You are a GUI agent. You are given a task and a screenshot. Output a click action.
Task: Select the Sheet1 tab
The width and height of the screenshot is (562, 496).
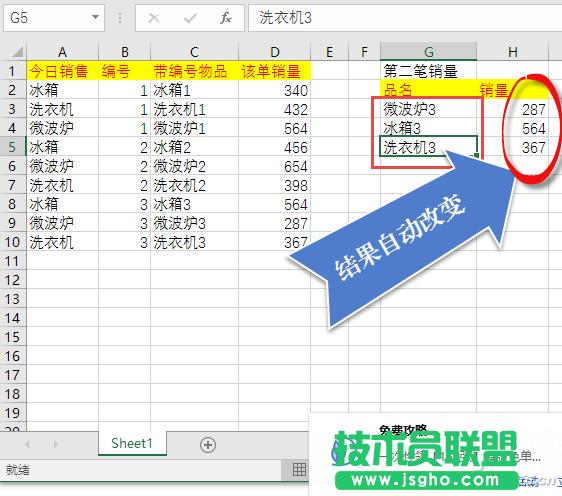pyautogui.click(x=132, y=443)
